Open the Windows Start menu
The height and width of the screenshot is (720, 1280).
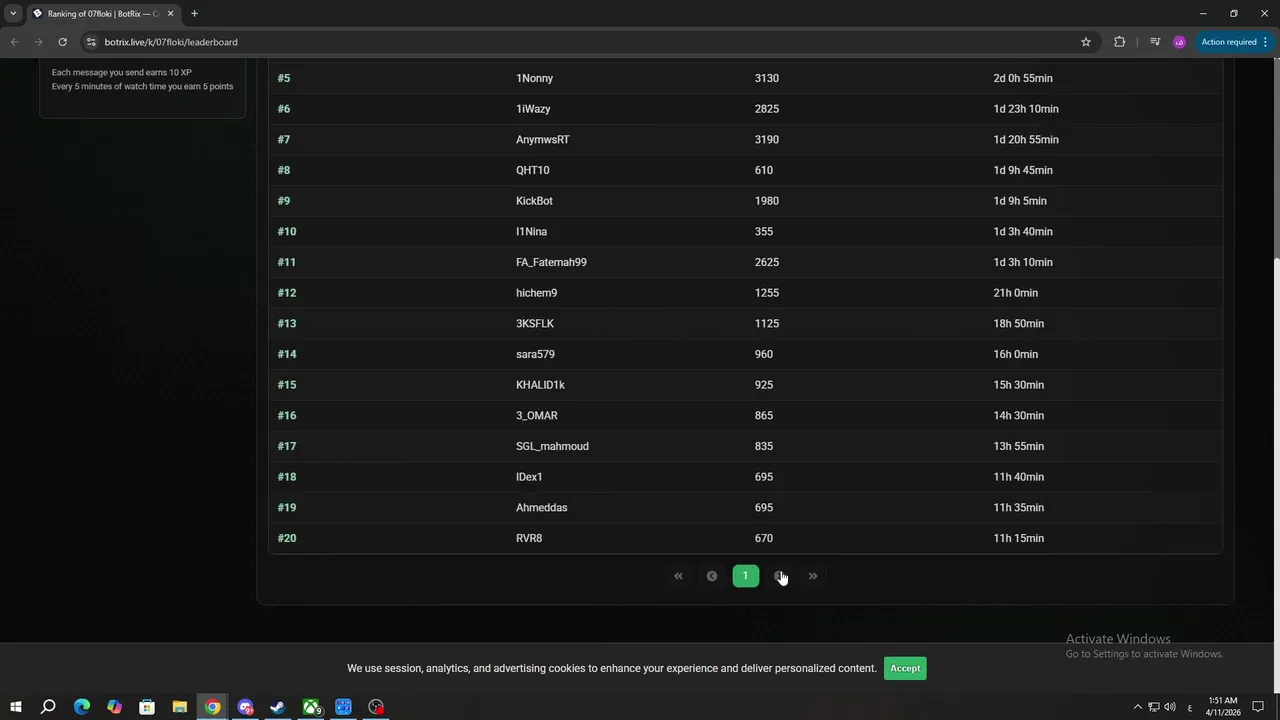[x=16, y=707]
